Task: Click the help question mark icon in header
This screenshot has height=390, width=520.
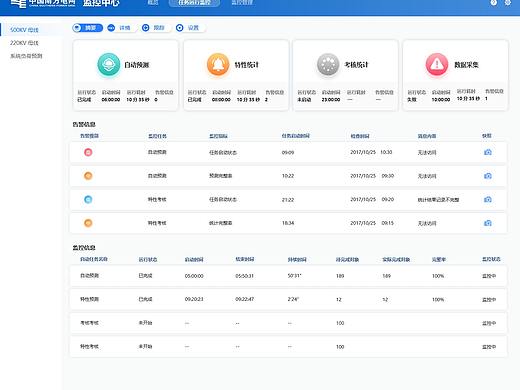Action: 494,3
